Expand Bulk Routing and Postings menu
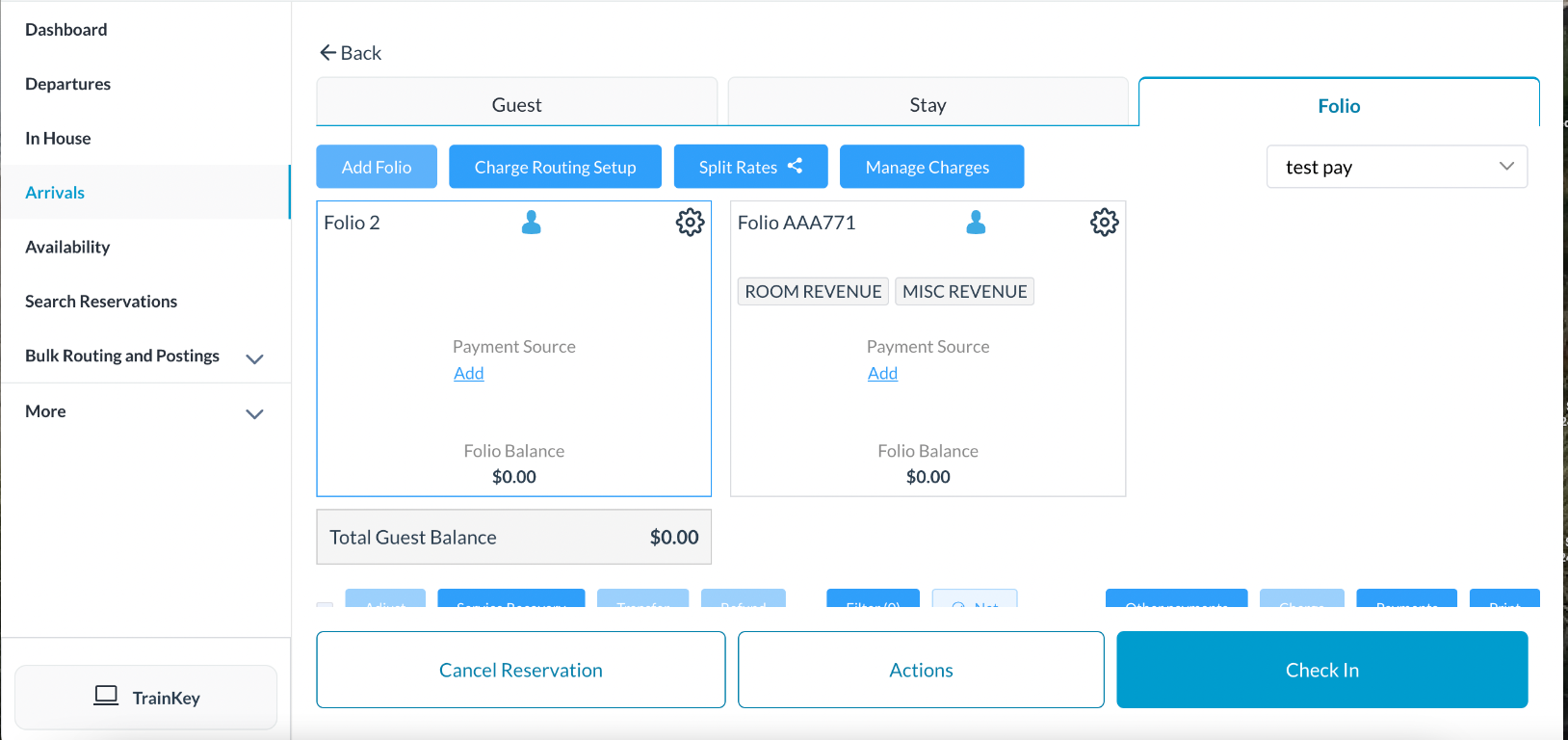 [254, 358]
